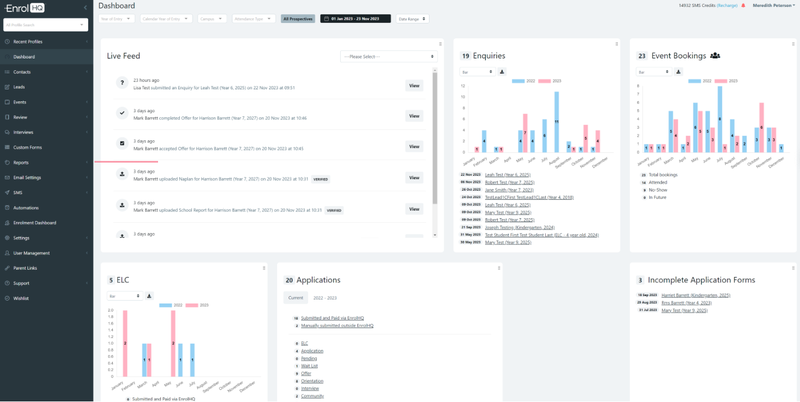
Task: Download the ELC chart data
Action: coord(149,296)
